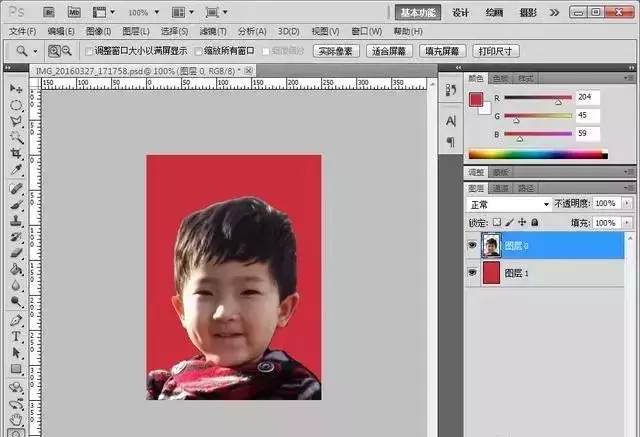640x437 pixels.
Task: Select the Brush tool
Action: click(16, 205)
